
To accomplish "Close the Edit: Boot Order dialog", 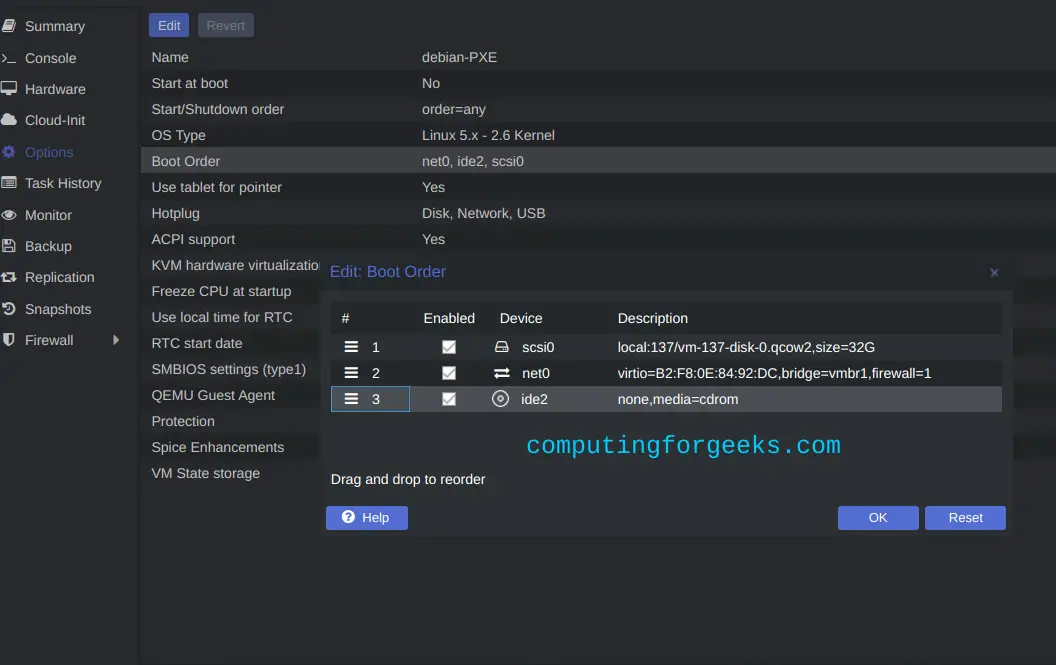I will [994, 273].
